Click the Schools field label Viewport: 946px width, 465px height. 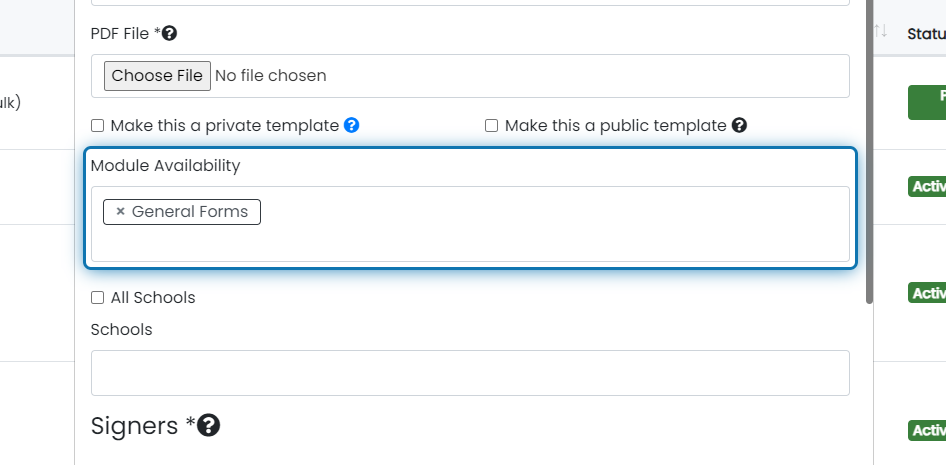tap(121, 329)
